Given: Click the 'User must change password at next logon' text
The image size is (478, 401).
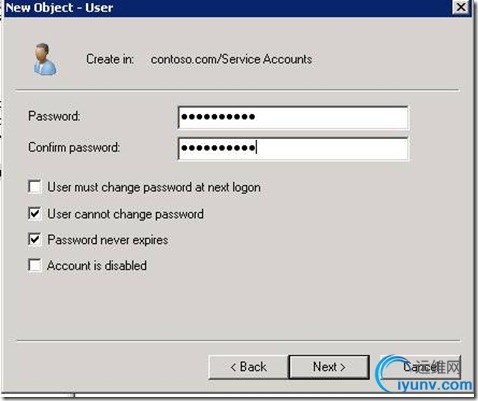Looking at the screenshot, I should [154, 187].
